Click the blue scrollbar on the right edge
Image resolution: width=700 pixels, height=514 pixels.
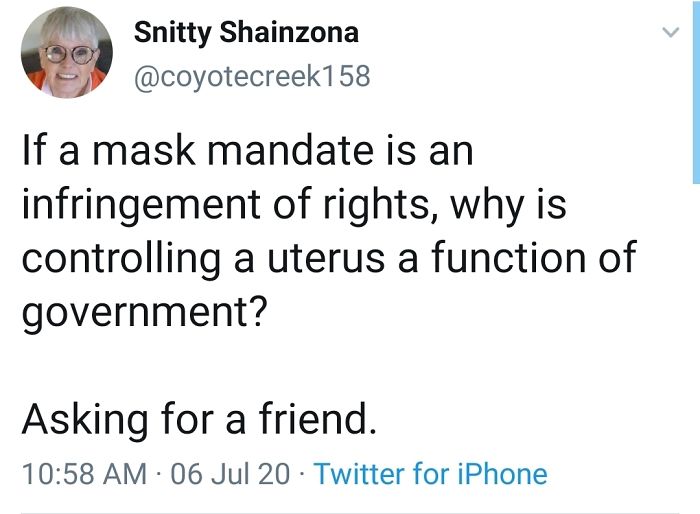pyautogui.click(x=695, y=90)
